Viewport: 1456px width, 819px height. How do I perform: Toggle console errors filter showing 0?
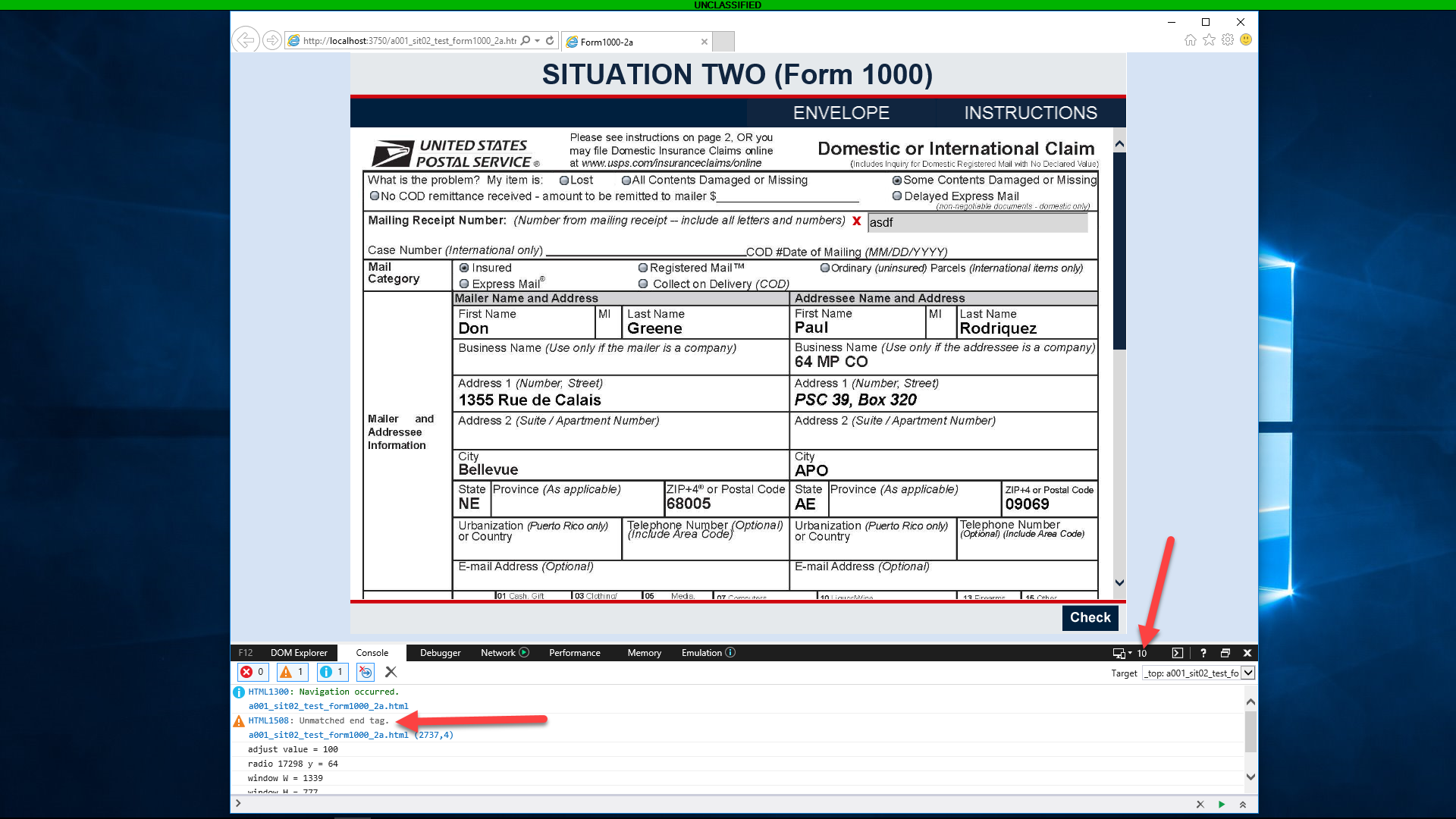pyautogui.click(x=253, y=672)
